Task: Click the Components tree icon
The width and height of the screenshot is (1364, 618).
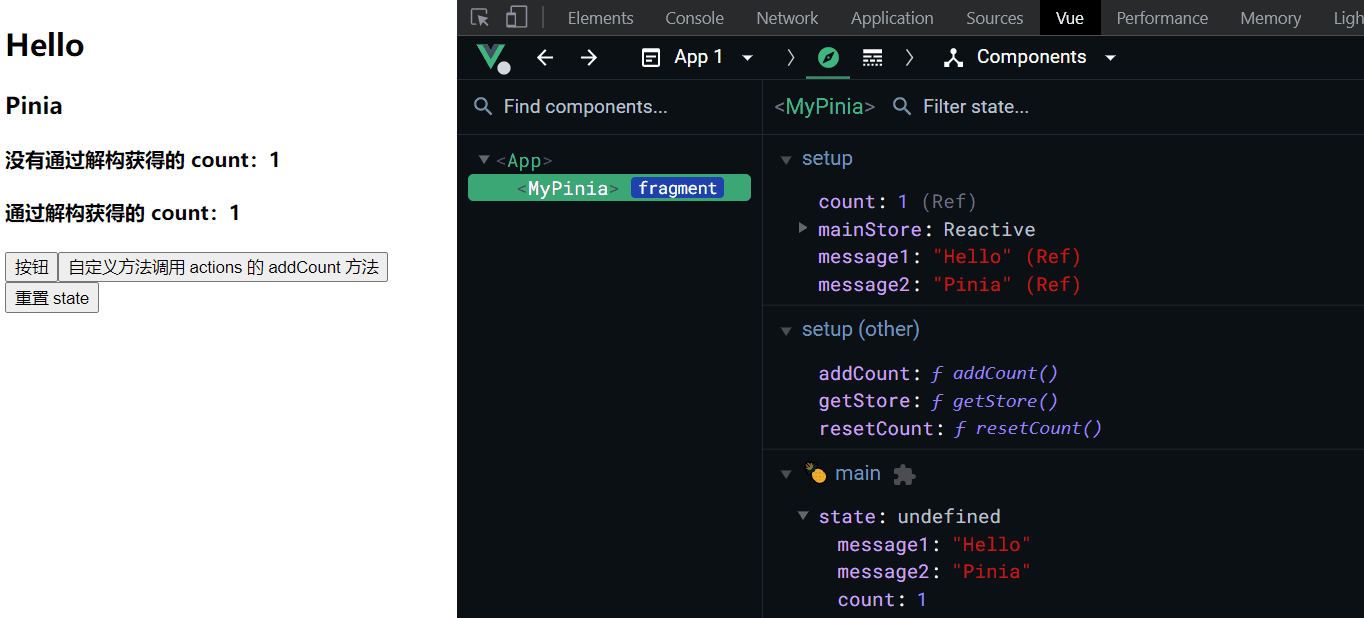Action: [x=953, y=58]
